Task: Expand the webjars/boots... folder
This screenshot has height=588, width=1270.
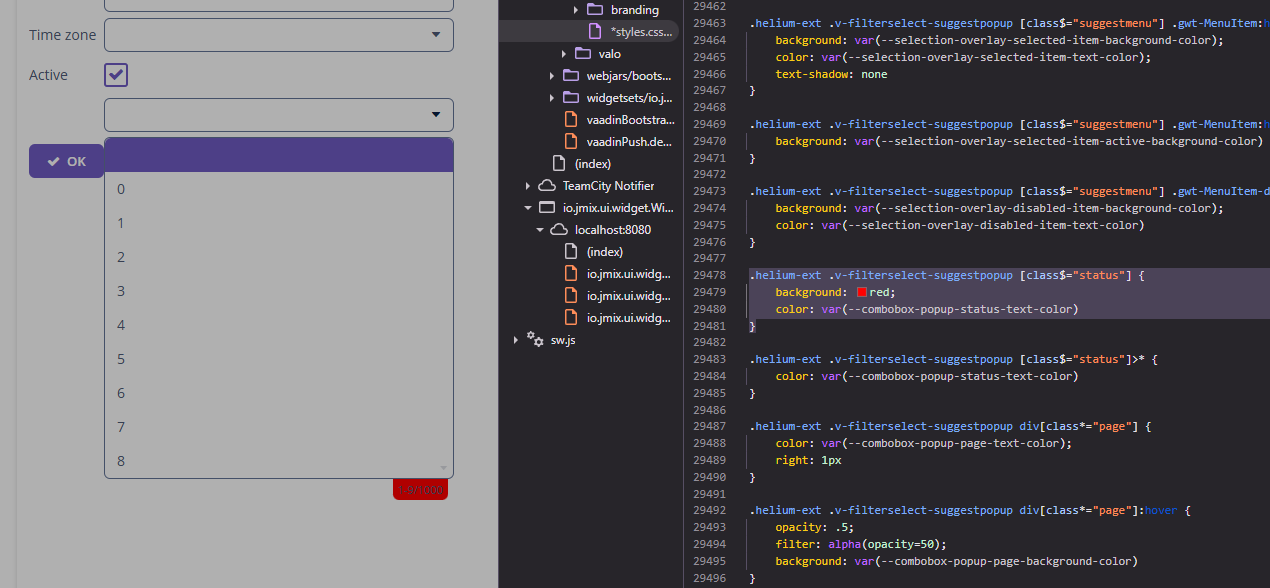Action: click(552, 76)
